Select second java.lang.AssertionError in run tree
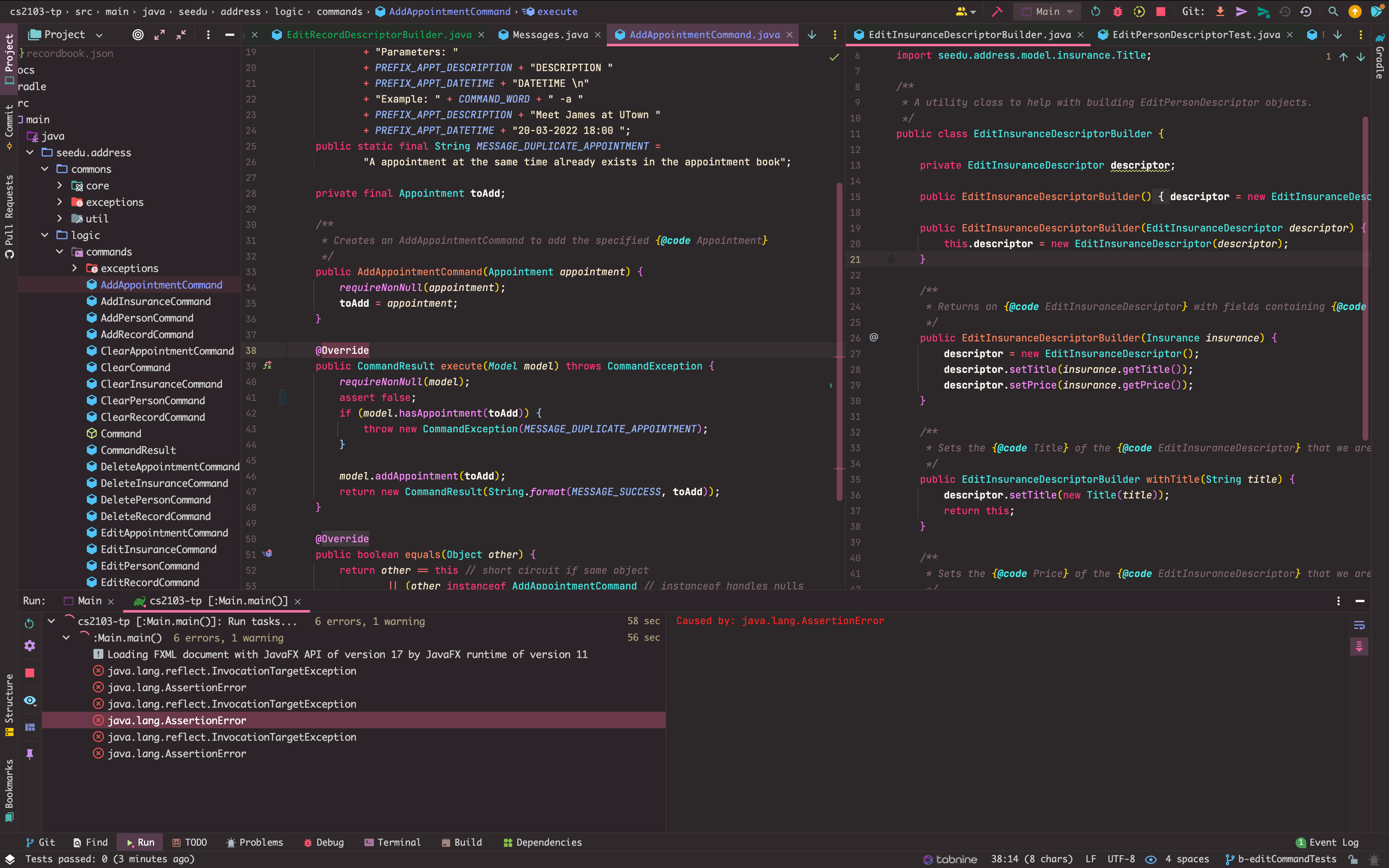Viewport: 1389px width, 868px height. pos(177,720)
